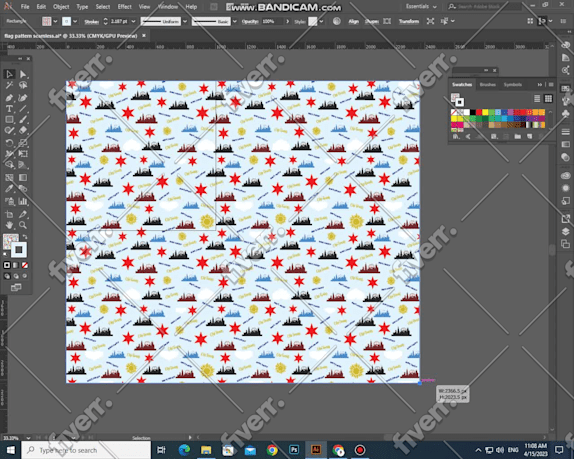Open Uniform width profile dropdown
This screenshot has height=459, width=574.
click(184, 22)
